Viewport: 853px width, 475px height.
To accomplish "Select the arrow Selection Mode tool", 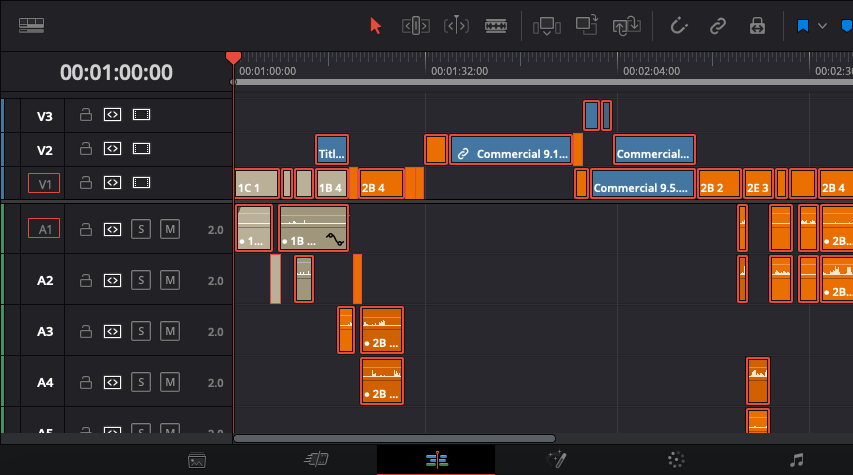I will point(375,26).
